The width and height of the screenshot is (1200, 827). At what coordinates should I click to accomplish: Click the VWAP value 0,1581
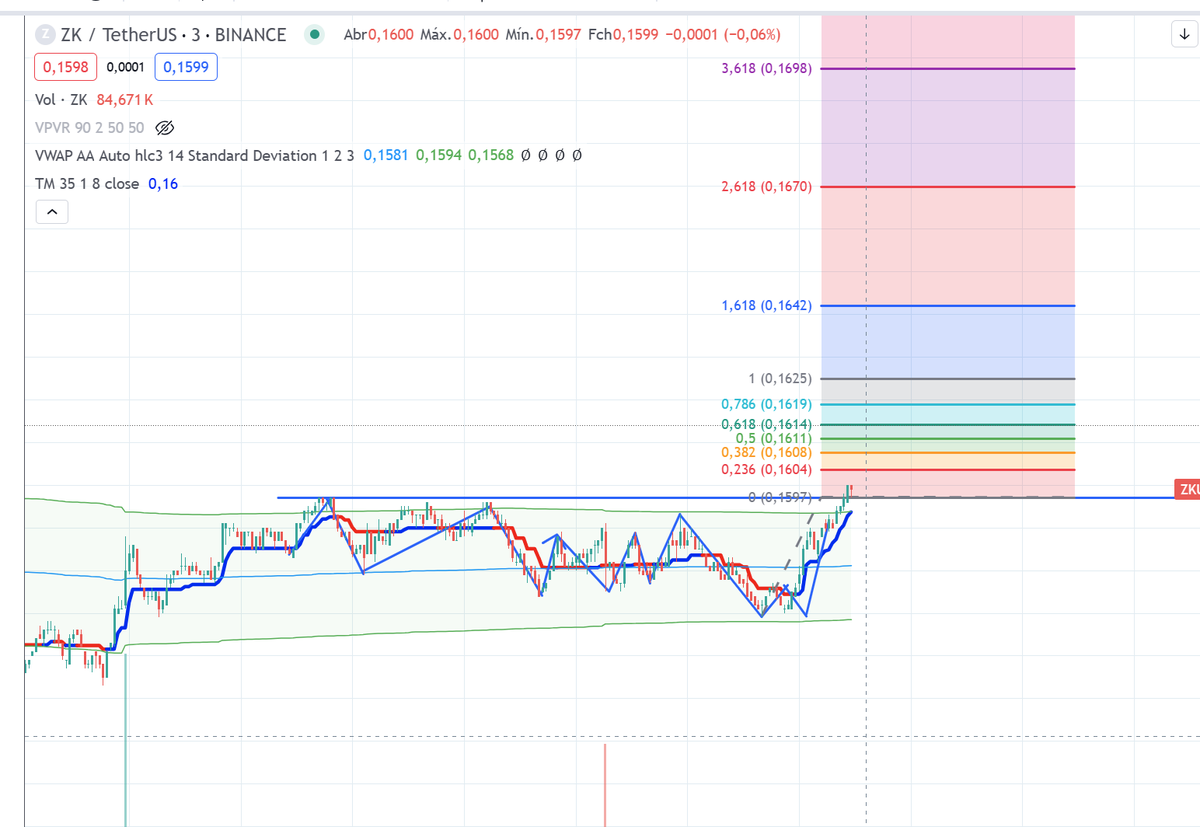coord(386,156)
